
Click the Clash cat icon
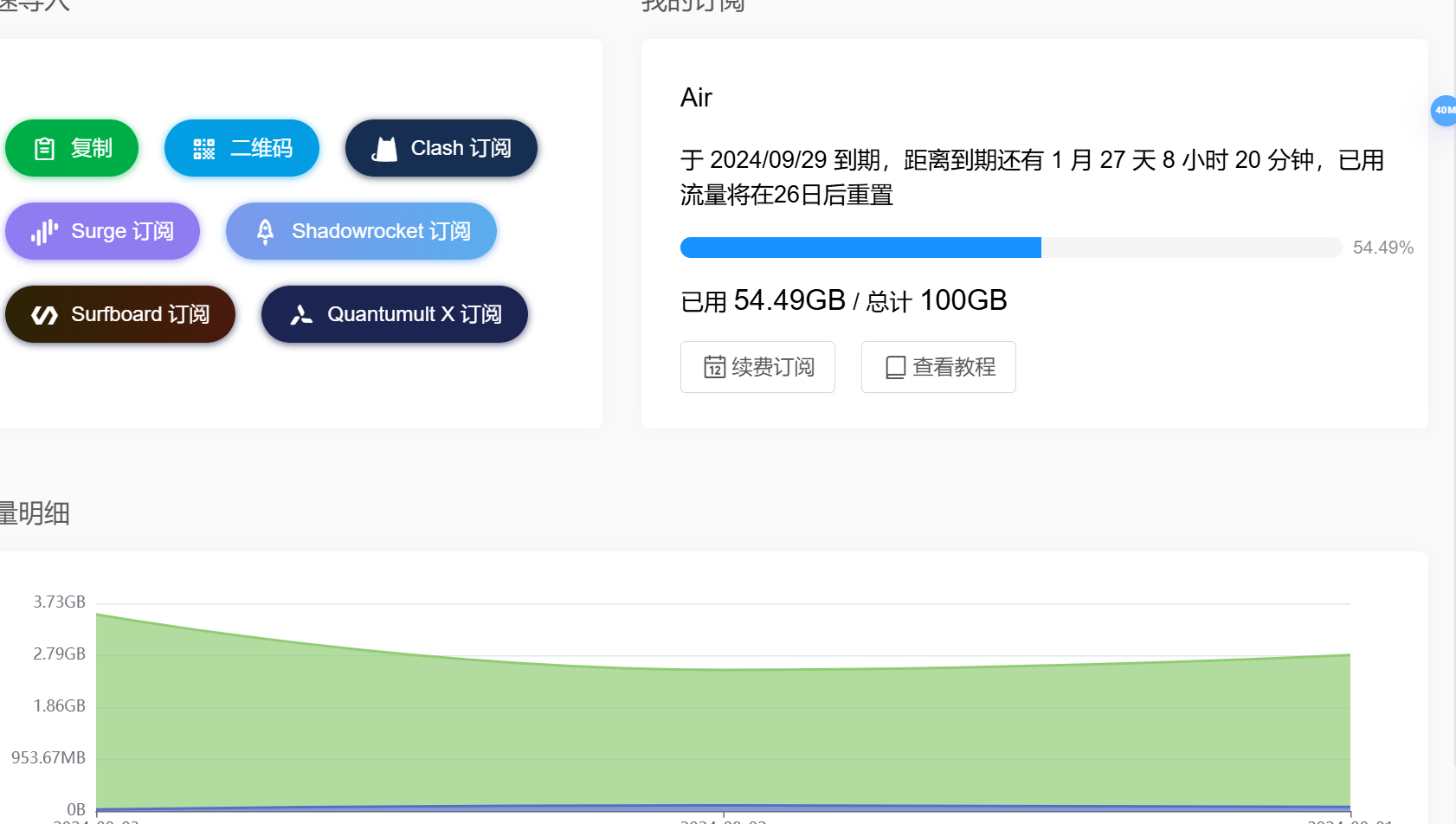pos(384,149)
